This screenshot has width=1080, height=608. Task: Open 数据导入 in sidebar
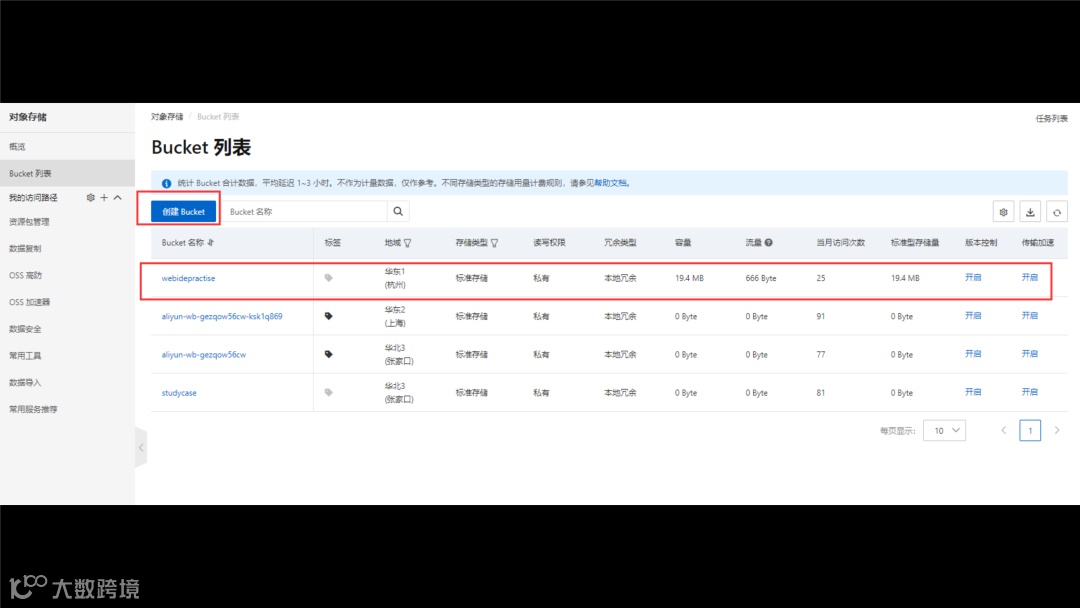(x=25, y=383)
